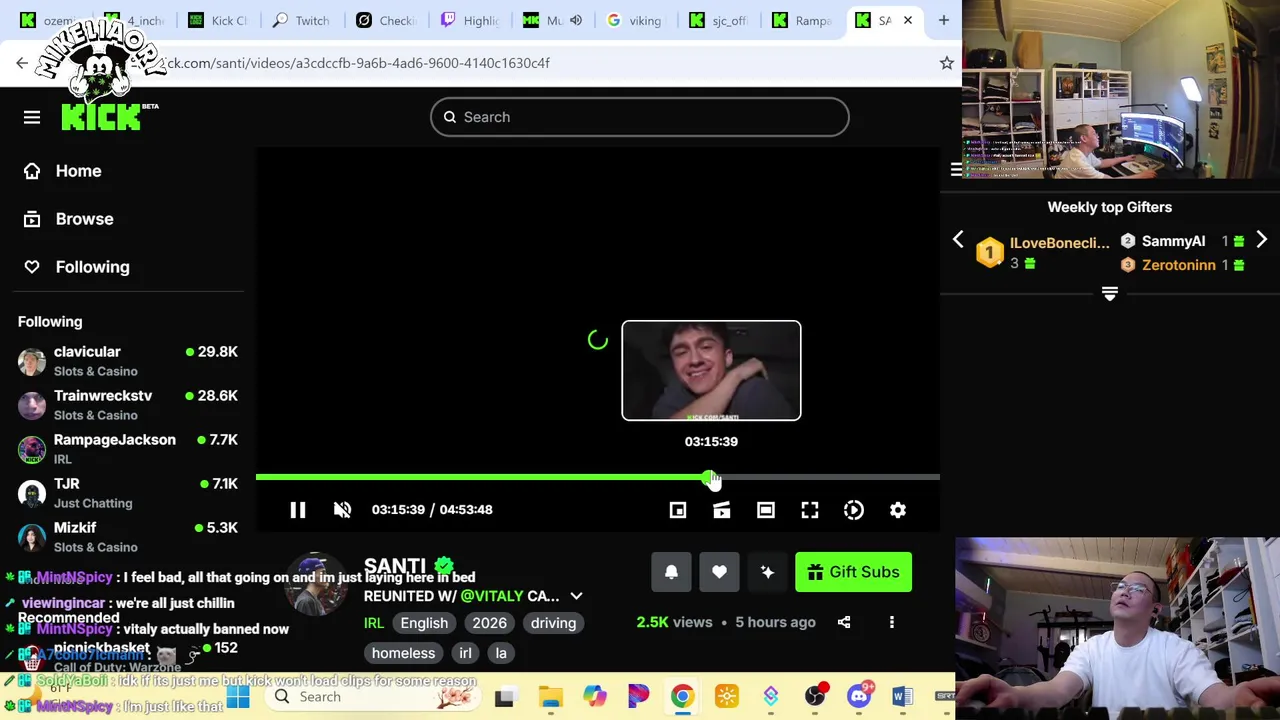Unmute the video player

(342, 510)
